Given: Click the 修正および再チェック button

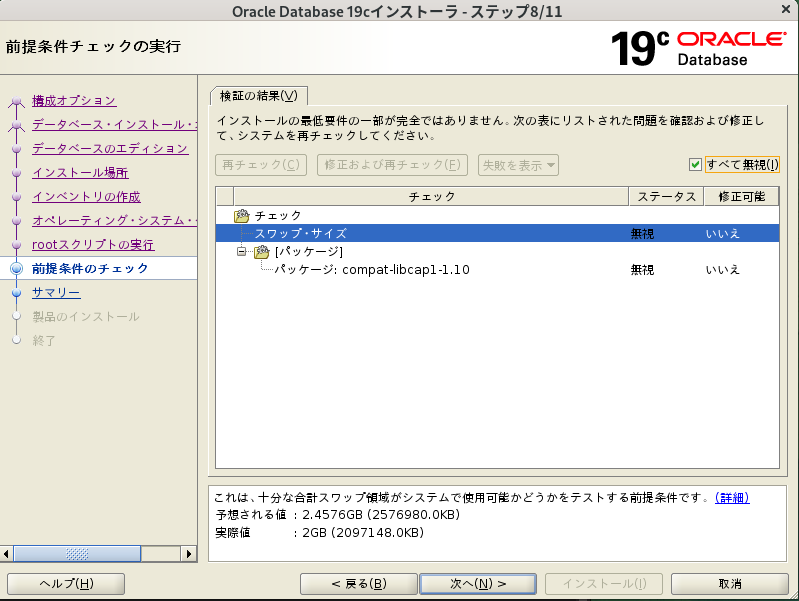Looking at the screenshot, I should tap(392, 165).
